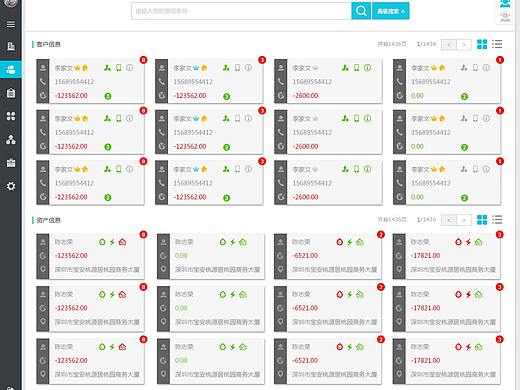Click the 客户信息 section heading

48,44
